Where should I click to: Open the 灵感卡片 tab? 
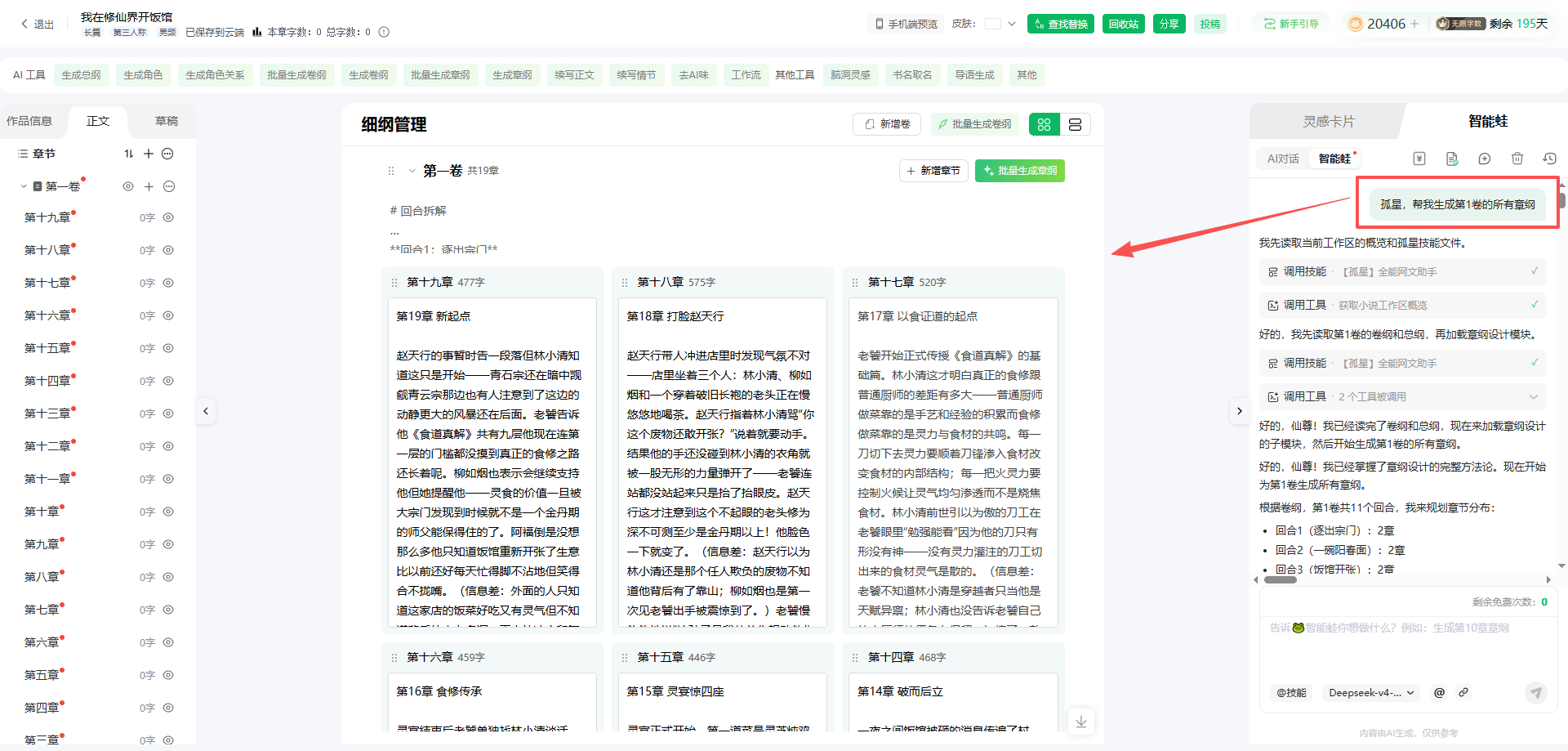coord(1328,121)
